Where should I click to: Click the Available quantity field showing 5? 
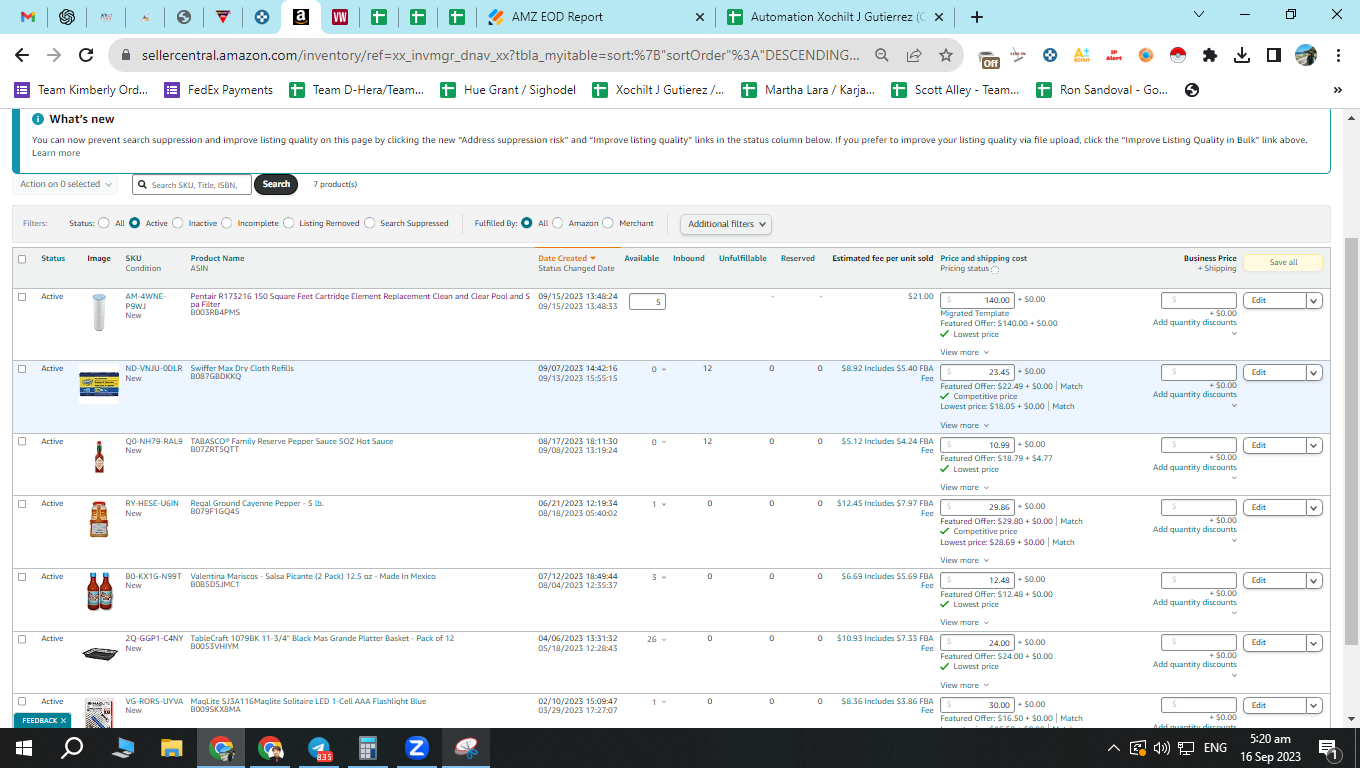[647, 301]
